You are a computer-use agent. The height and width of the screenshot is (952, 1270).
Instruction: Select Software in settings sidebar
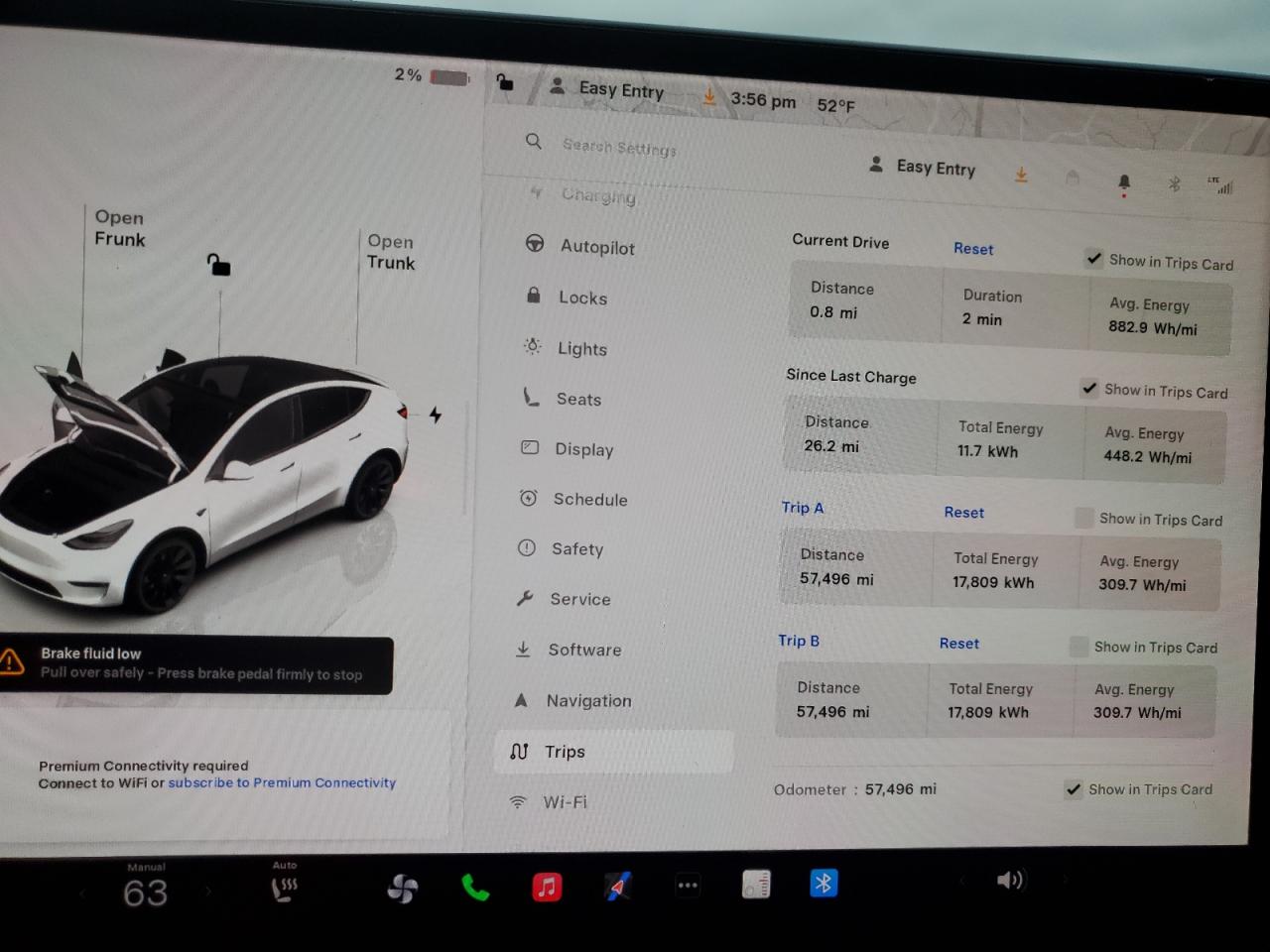pyautogui.click(x=584, y=650)
